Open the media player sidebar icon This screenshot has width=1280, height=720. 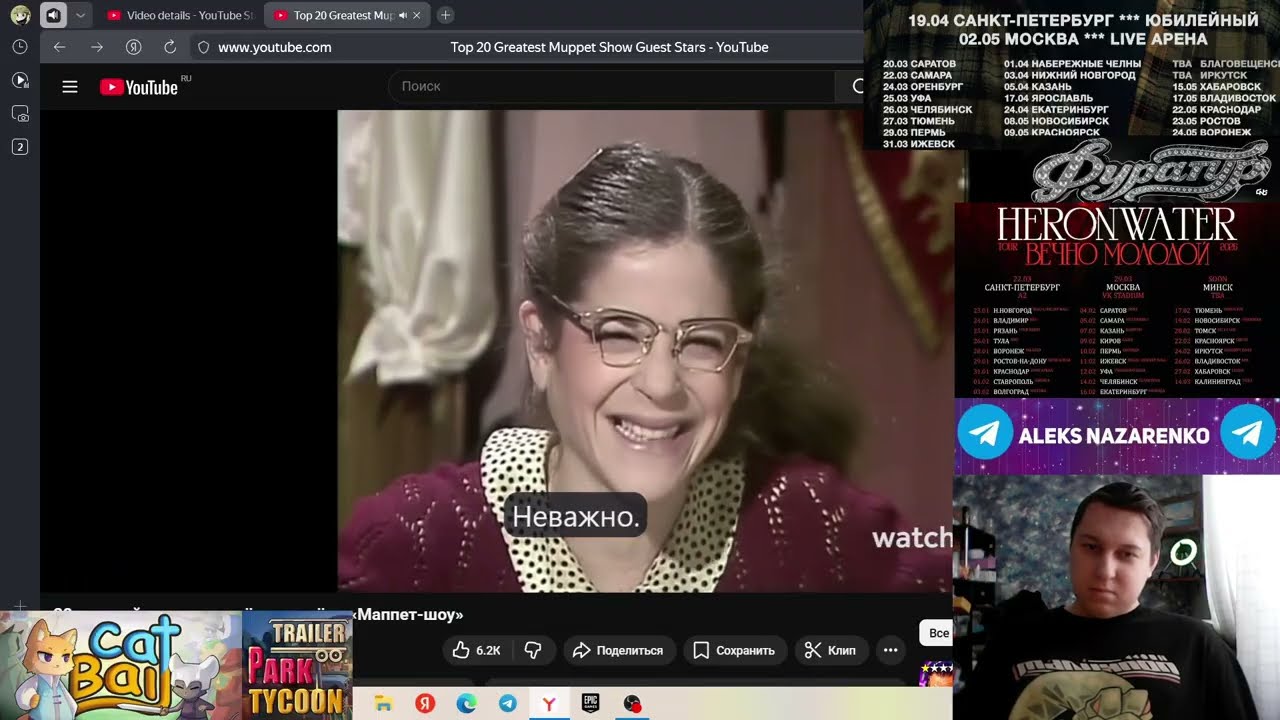click(20, 80)
